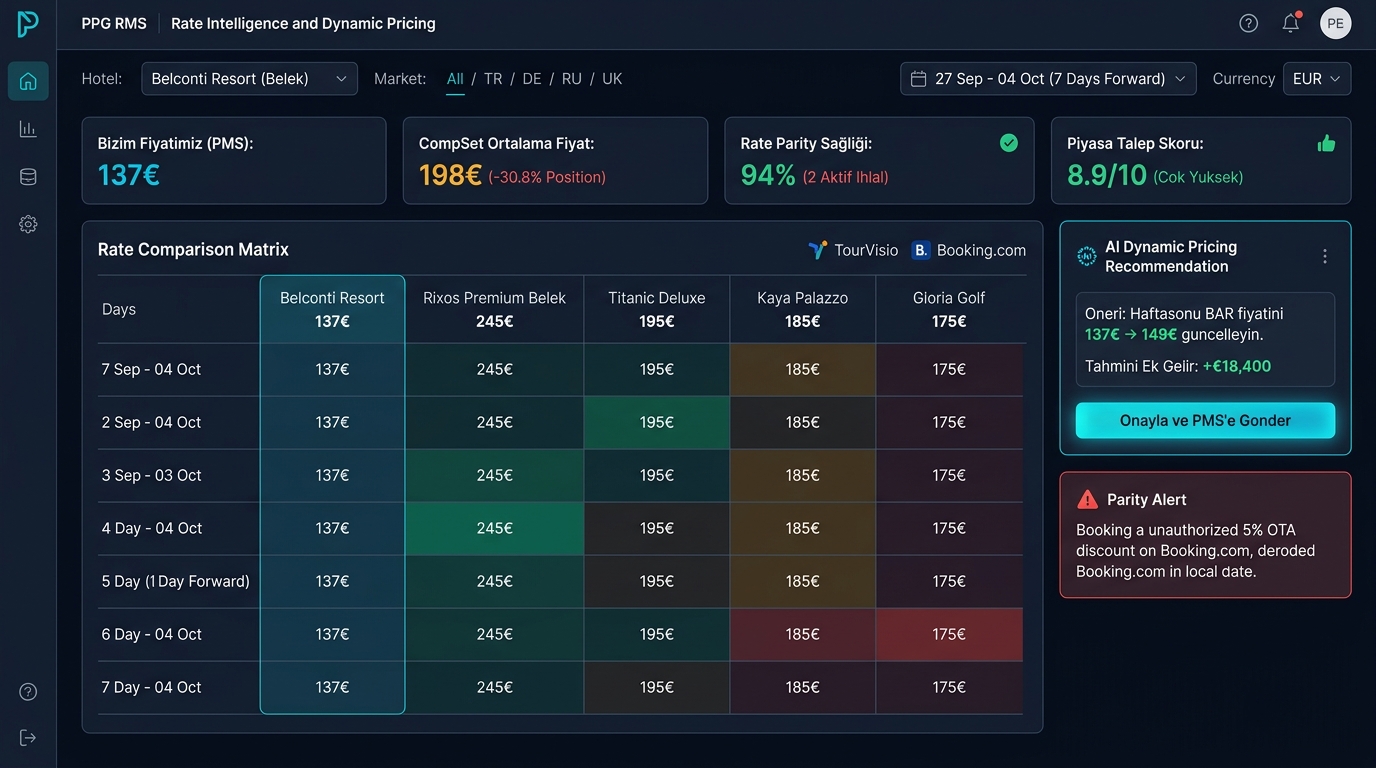Select the RU market filter

(571, 79)
